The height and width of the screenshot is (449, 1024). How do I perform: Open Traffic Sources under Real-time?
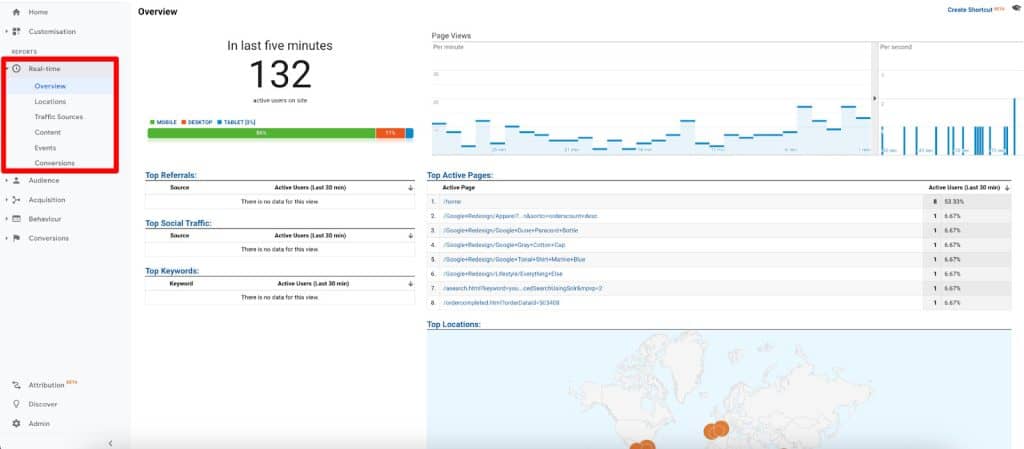(x=59, y=117)
